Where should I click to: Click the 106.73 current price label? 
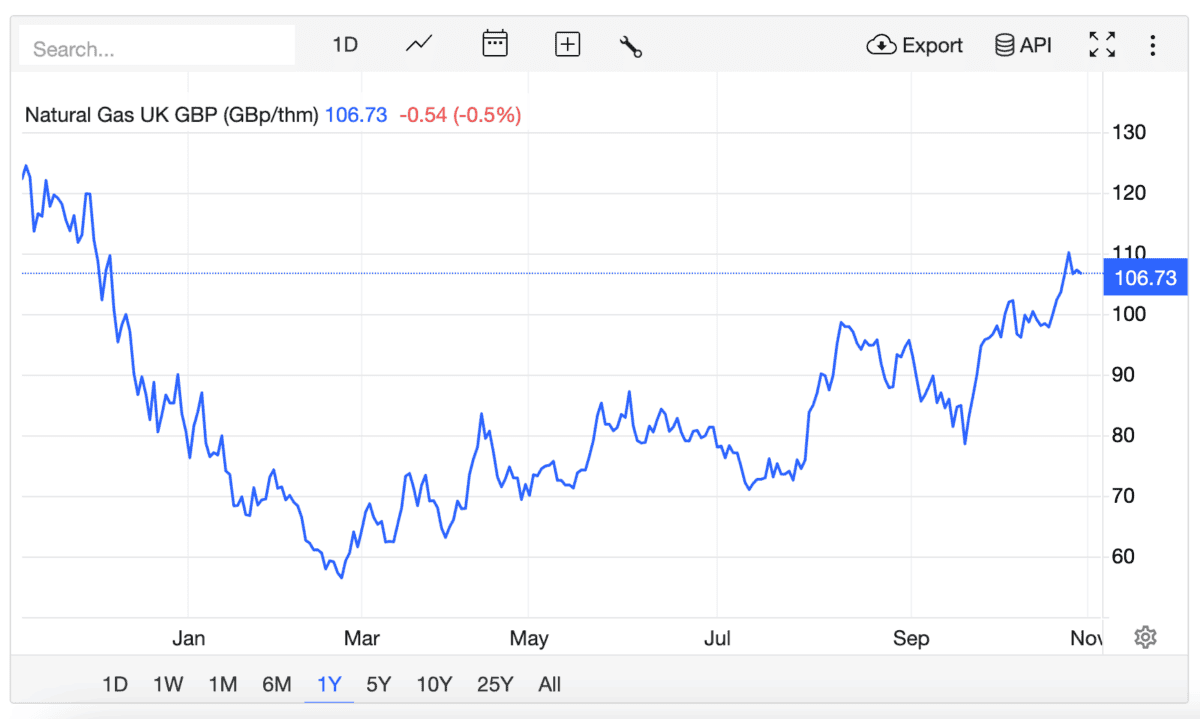tap(1145, 278)
